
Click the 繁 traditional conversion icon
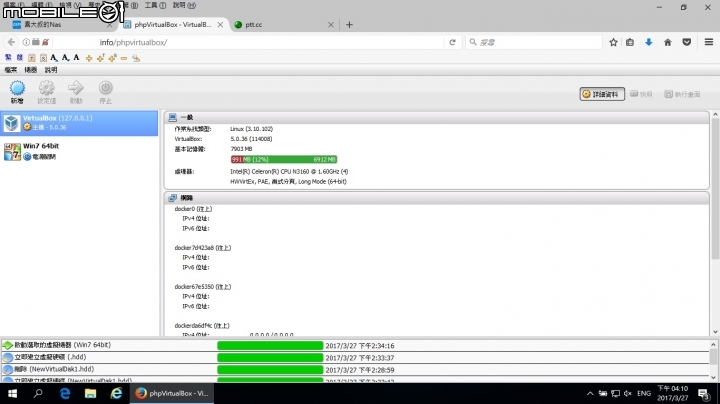[x=8, y=58]
